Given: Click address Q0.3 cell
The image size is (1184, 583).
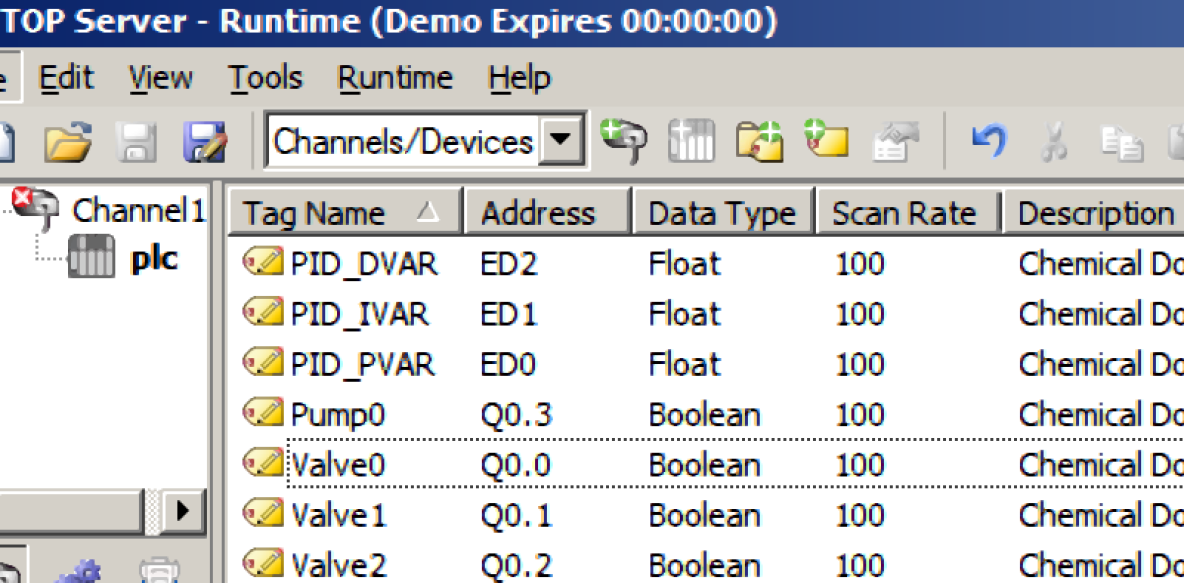Looking at the screenshot, I should pos(516,415).
